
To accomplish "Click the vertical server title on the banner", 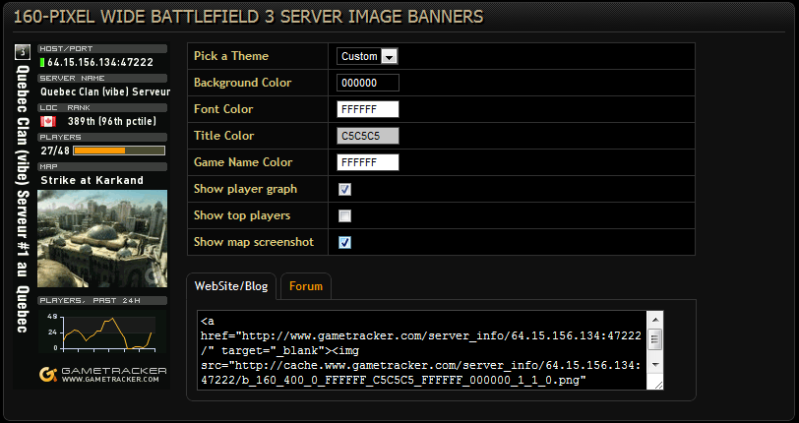I will point(22,199).
